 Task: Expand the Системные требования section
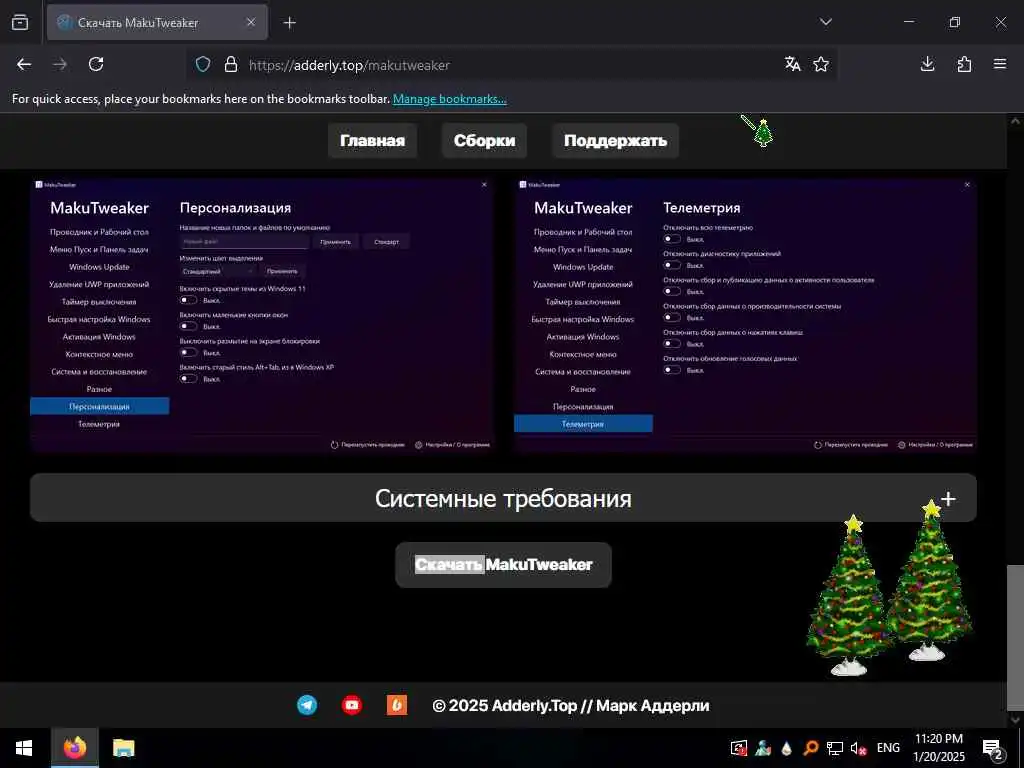point(503,498)
